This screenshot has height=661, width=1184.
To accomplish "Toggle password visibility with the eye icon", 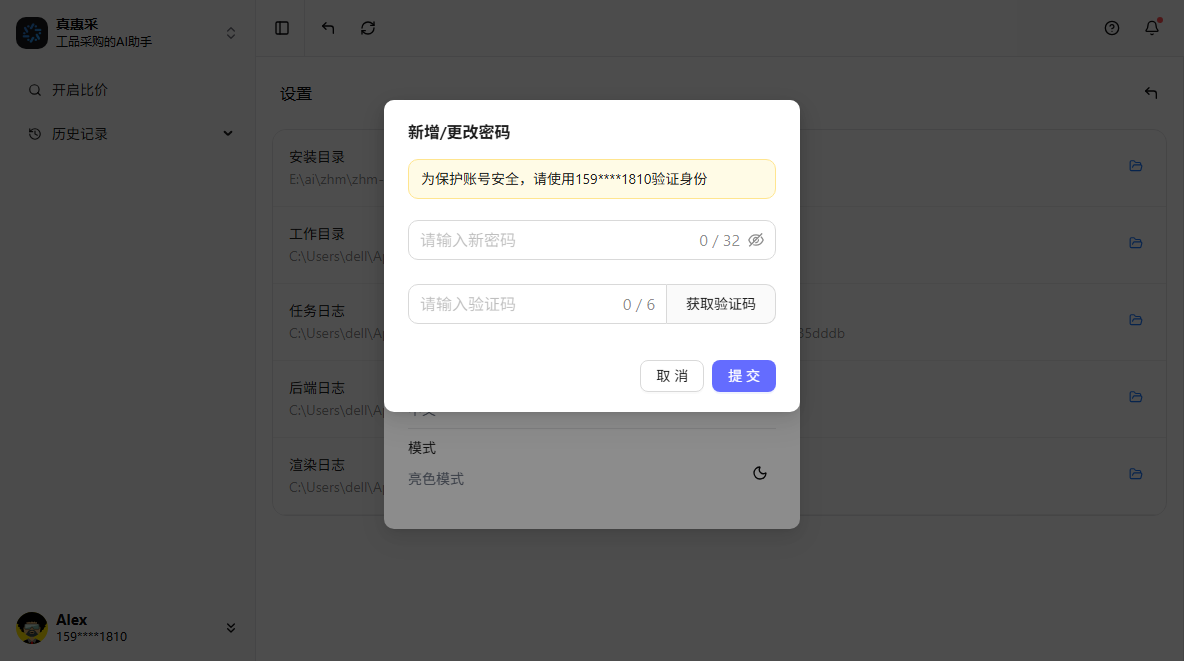I will pos(756,240).
